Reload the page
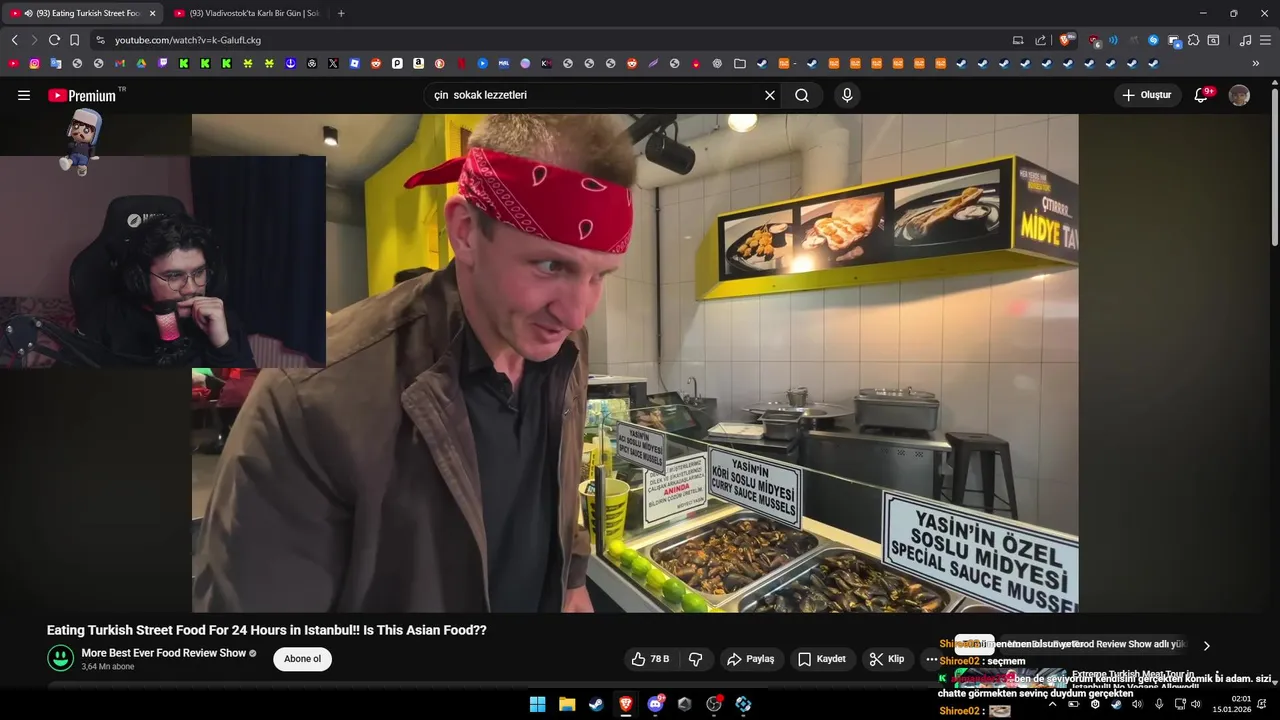1280x720 pixels. 54,40
